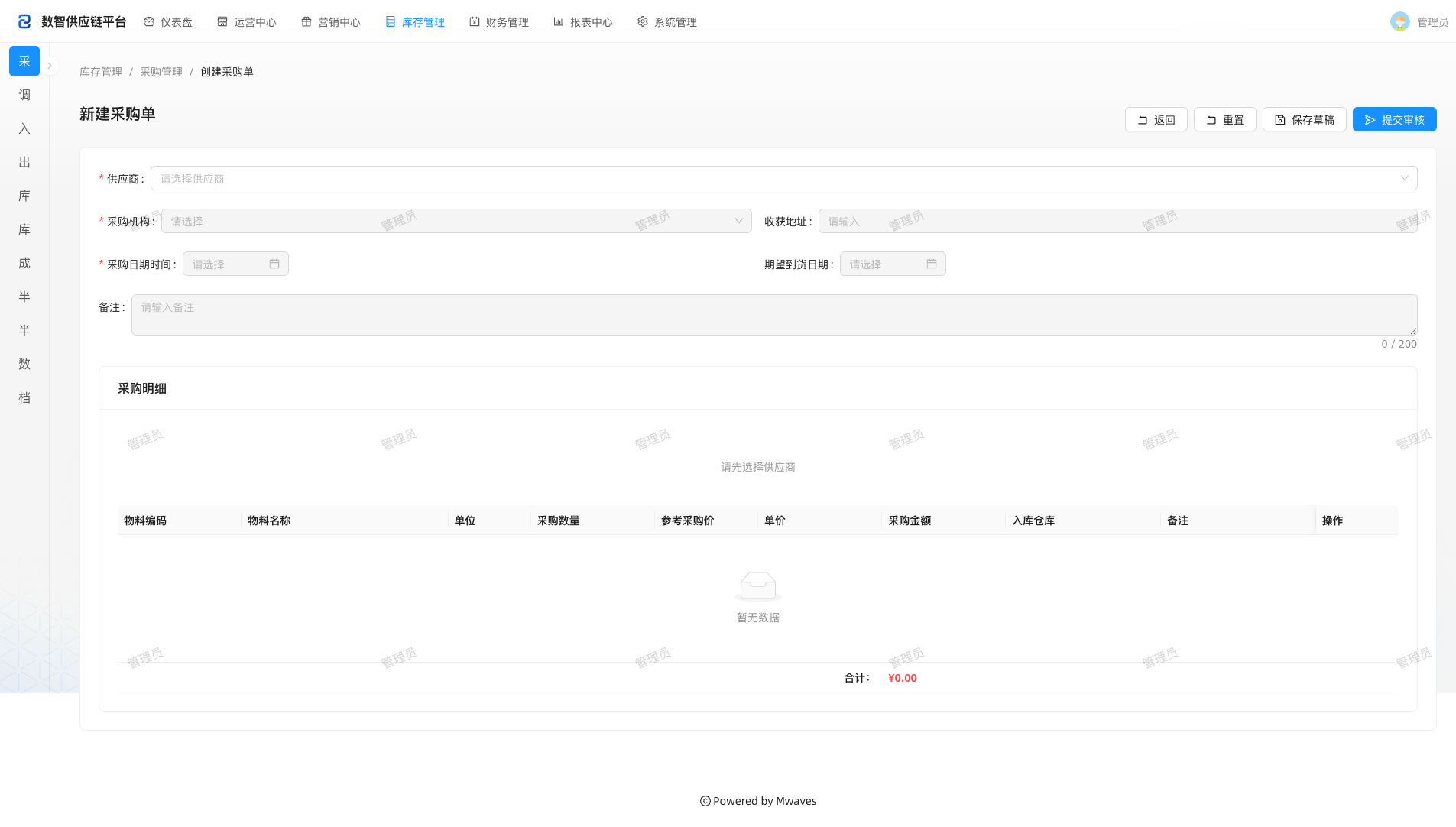
Task: Select the 入 sidebar icon
Action: click(24, 128)
